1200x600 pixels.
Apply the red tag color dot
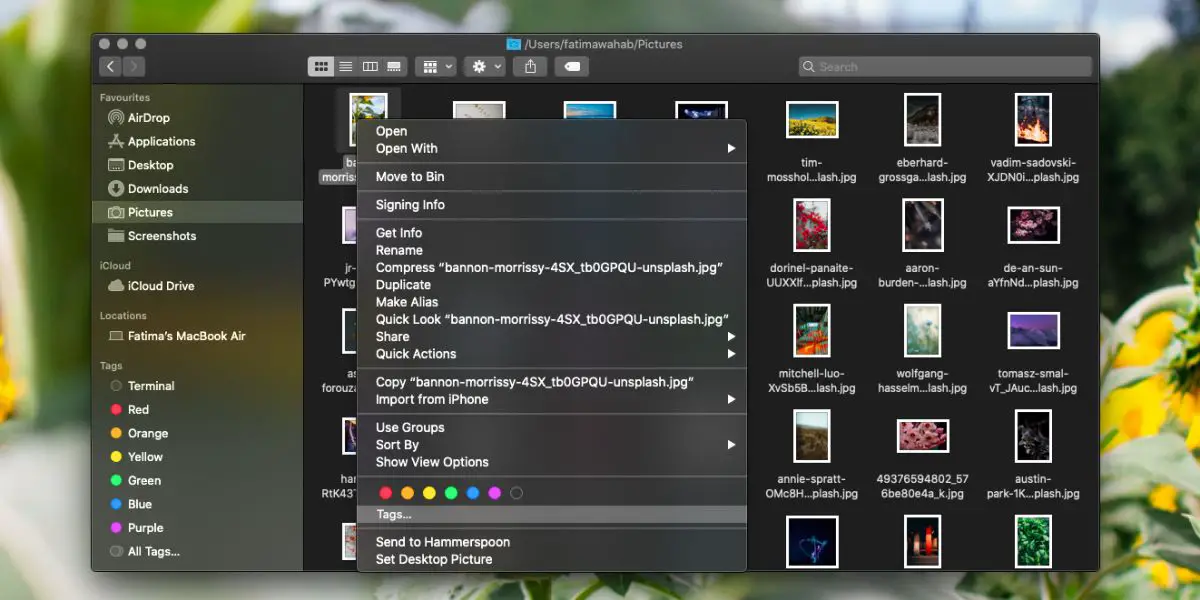(386, 493)
